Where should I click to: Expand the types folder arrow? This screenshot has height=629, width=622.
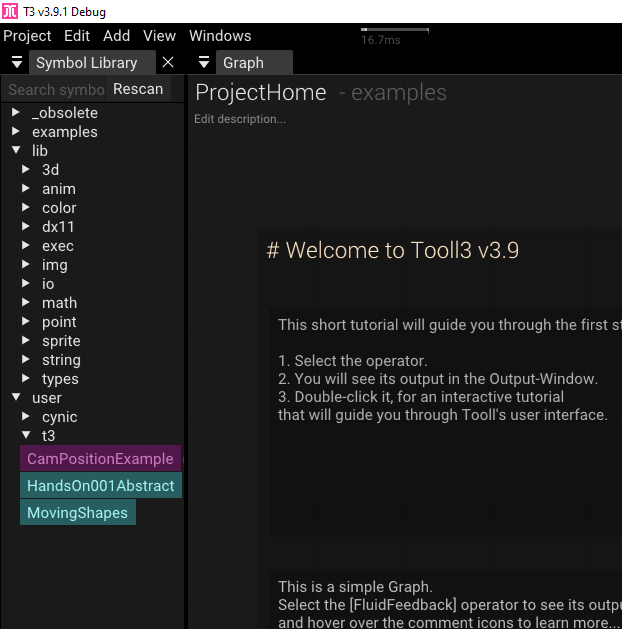coord(26,378)
